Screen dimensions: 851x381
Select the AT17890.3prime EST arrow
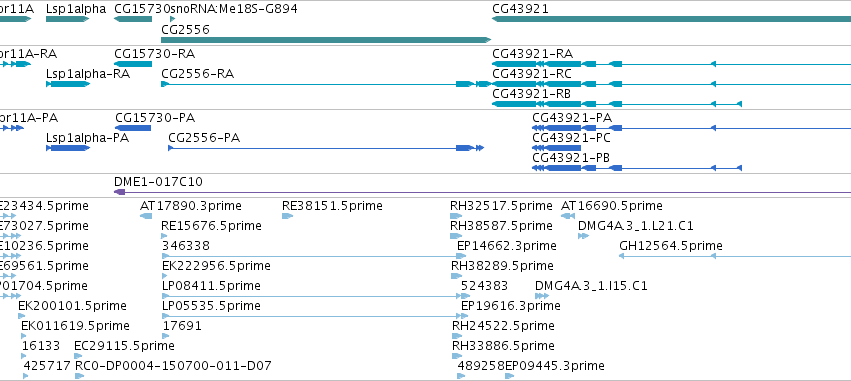coord(146,216)
